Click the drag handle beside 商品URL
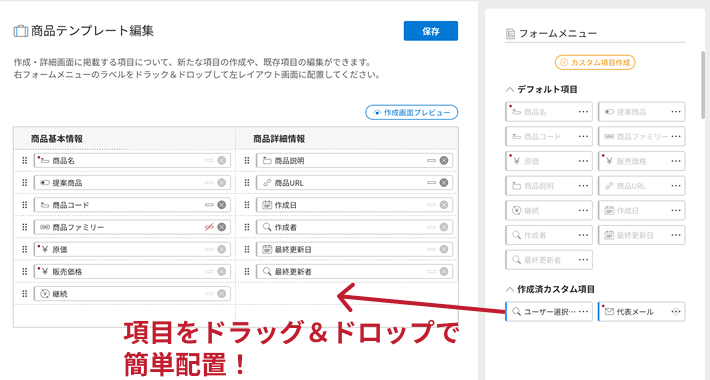710x380 pixels. 247,183
